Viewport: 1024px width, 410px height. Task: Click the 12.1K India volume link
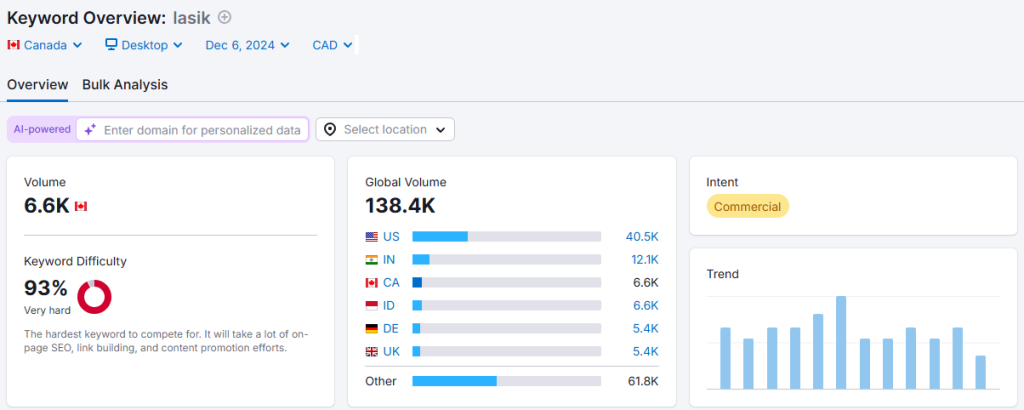tap(642, 260)
